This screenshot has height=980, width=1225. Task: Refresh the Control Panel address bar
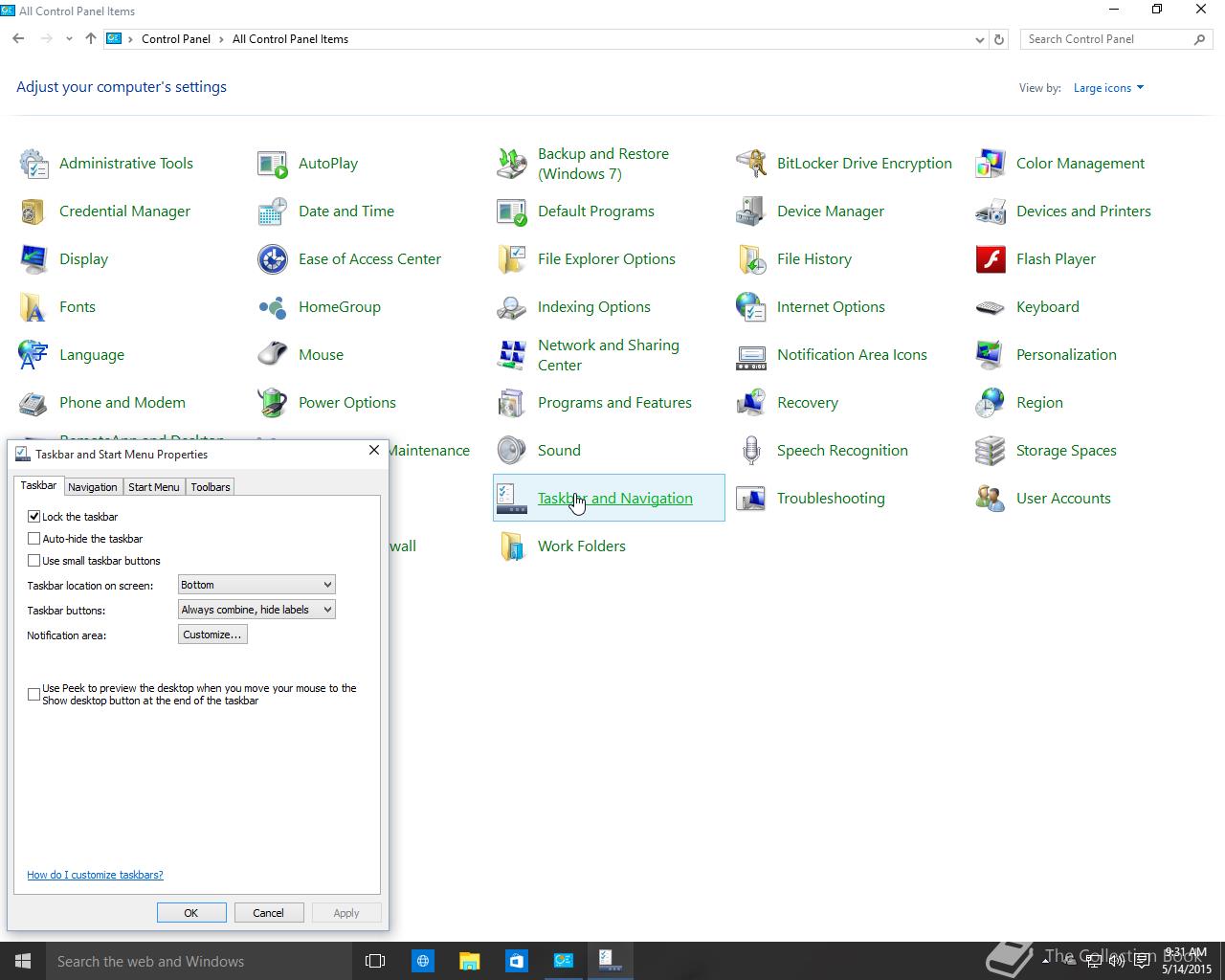[x=999, y=39]
